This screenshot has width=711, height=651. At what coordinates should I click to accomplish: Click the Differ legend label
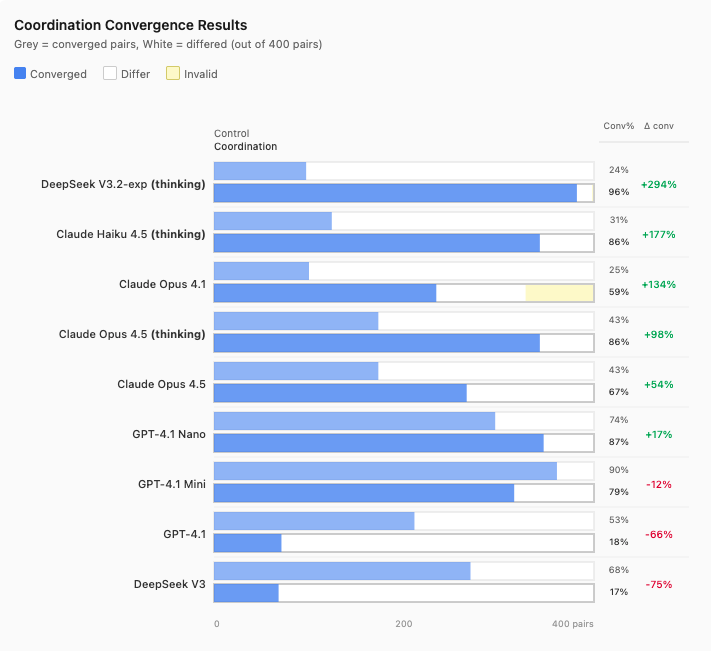(135, 74)
